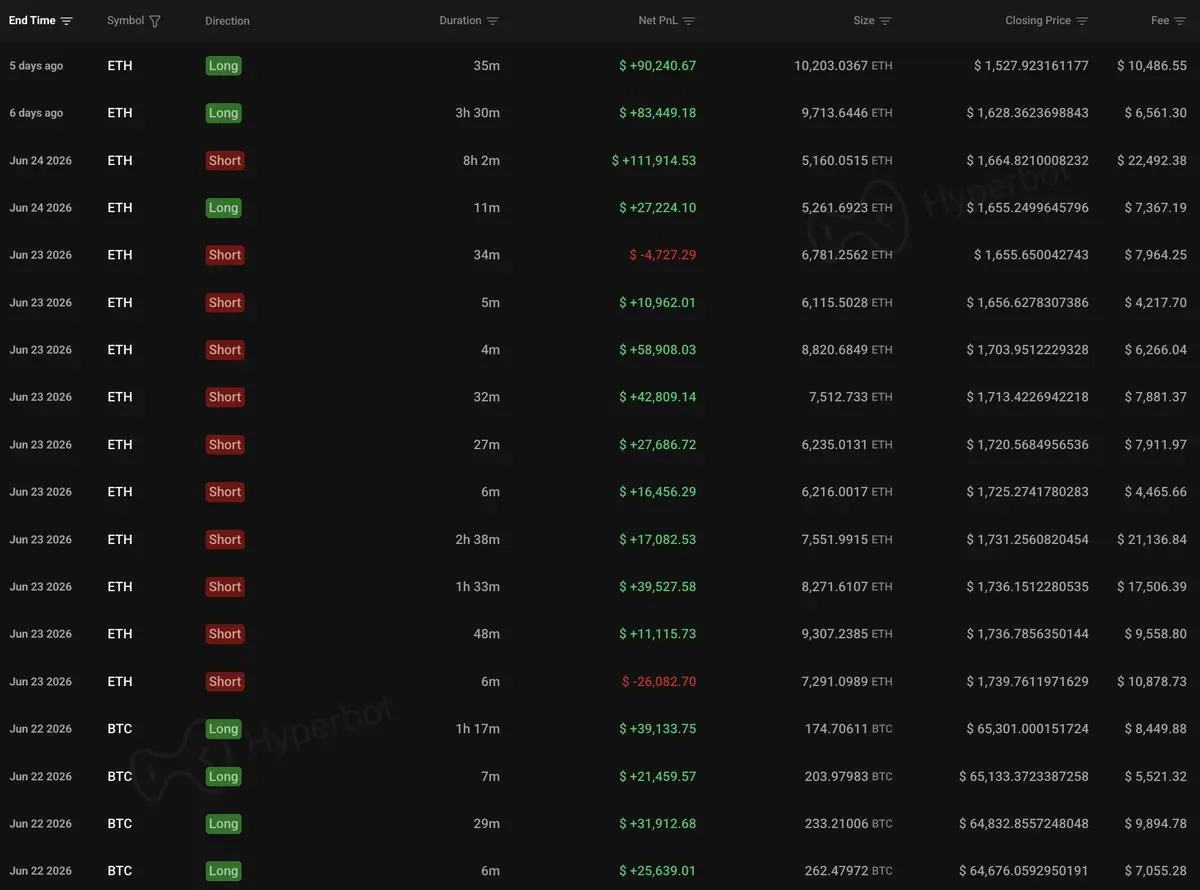This screenshot has height=890, width=1200.
Task: Click duration 35m
Action: 487,66
